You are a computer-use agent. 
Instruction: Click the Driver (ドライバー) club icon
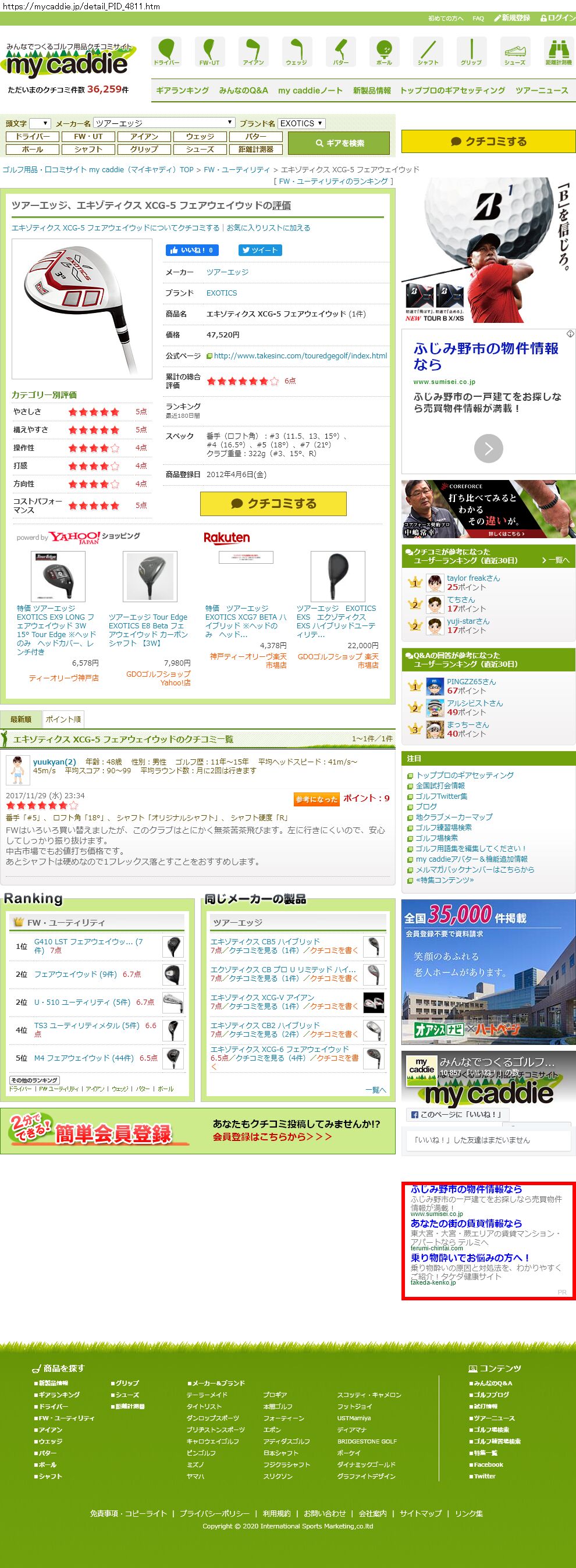point(166,51)
